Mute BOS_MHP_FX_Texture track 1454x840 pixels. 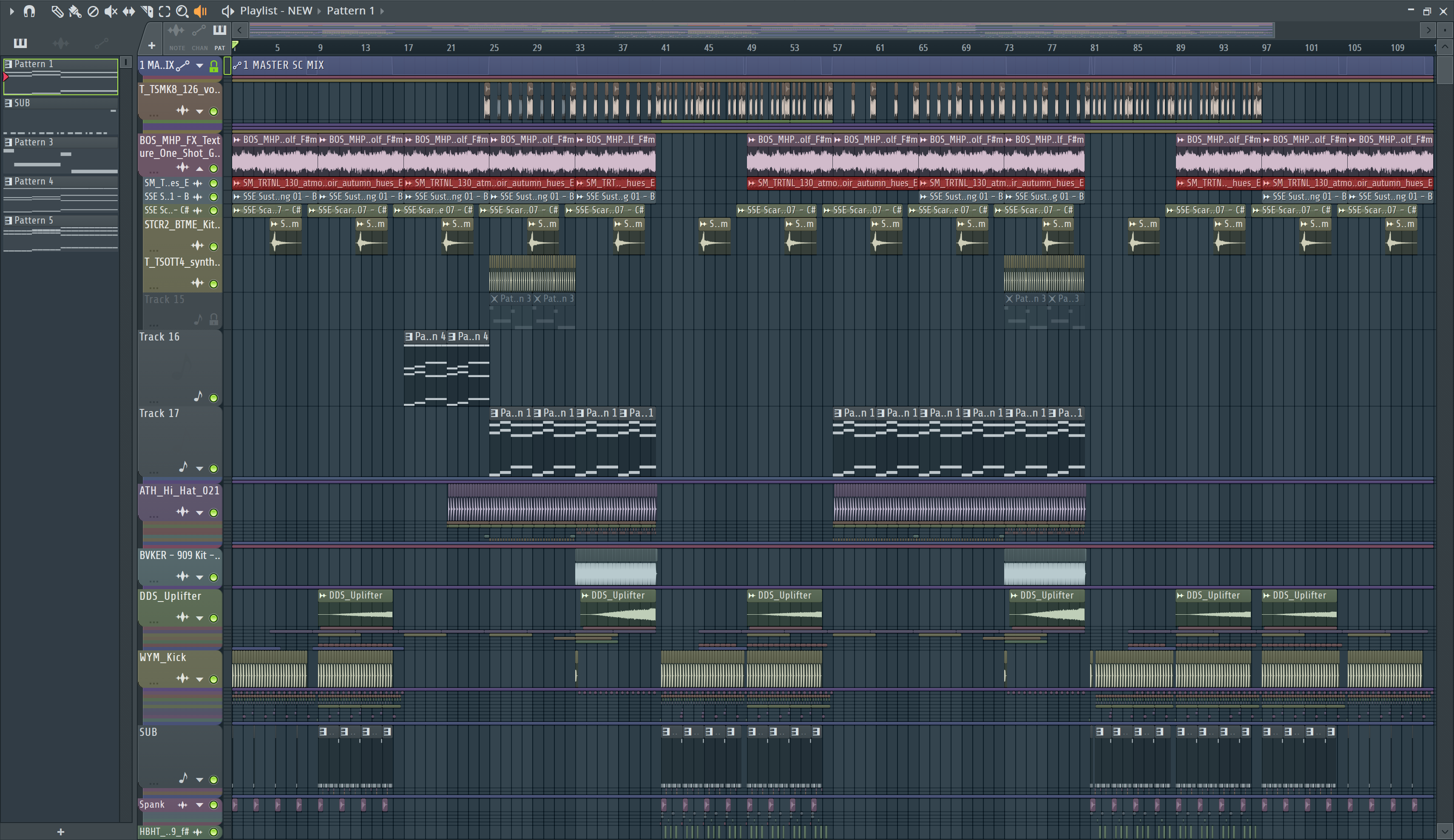click(x=213, y=168)
